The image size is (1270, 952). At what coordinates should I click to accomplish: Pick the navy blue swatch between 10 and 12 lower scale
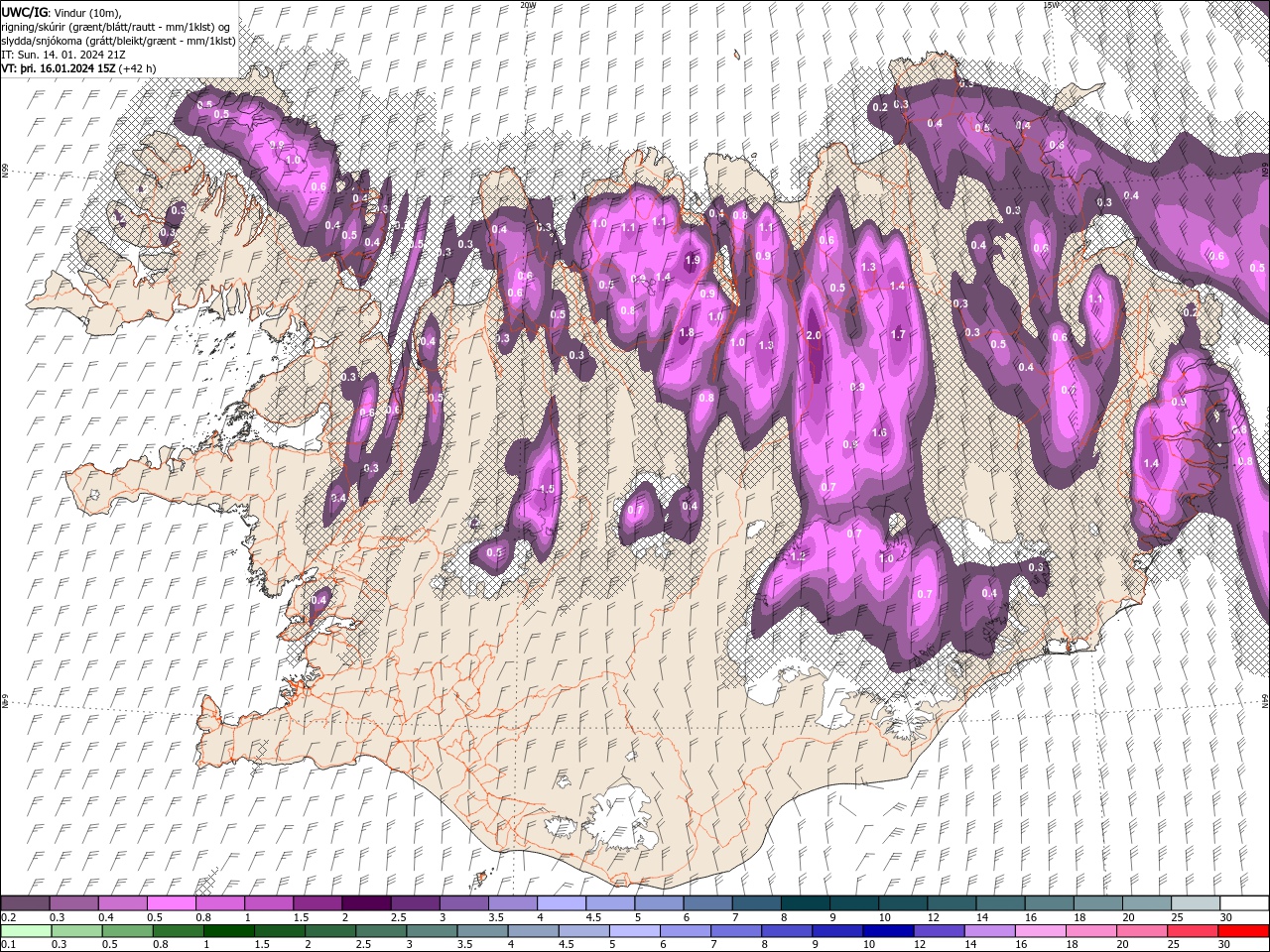[888, 930]
